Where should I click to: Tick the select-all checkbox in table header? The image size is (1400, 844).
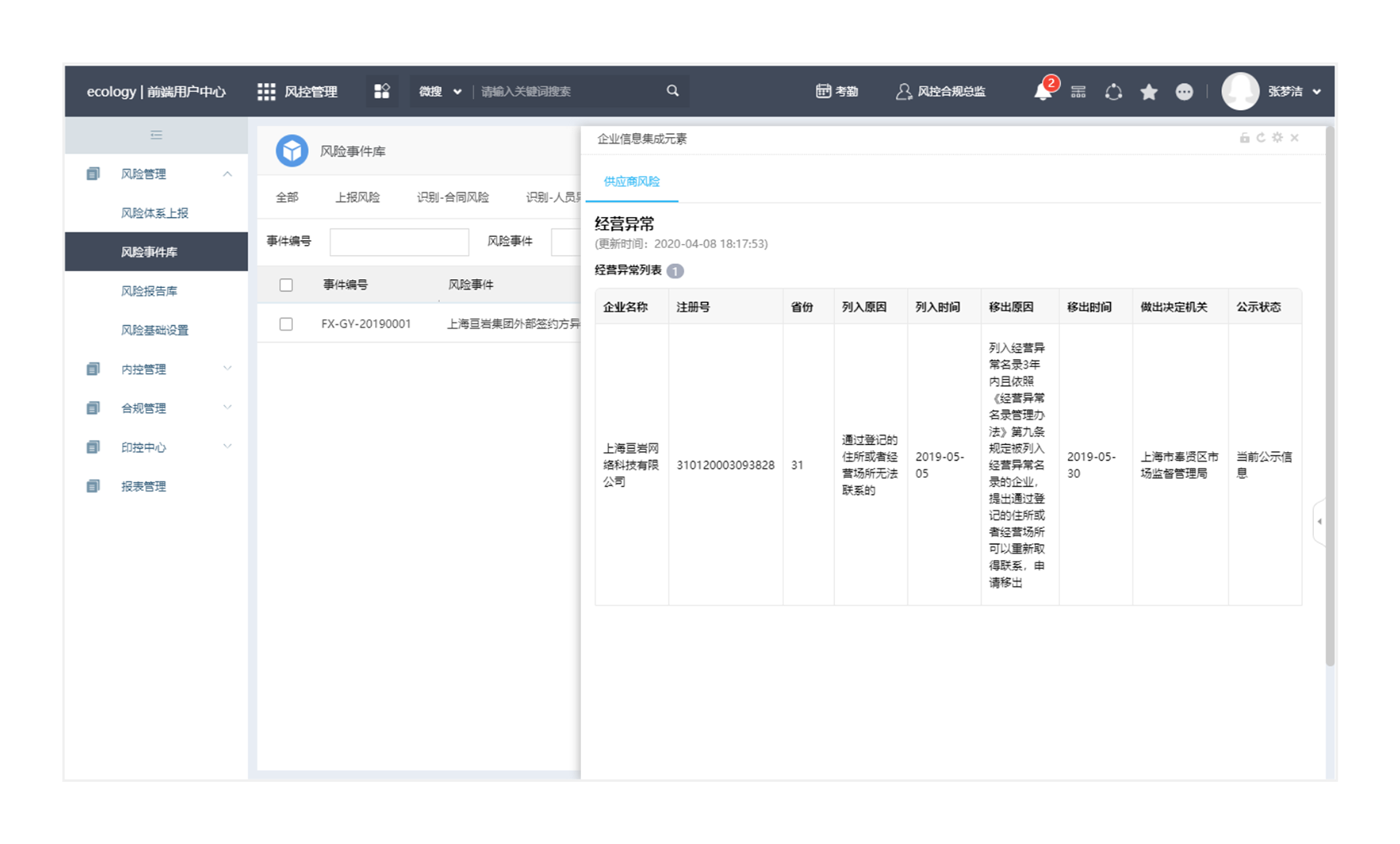[286, 285]
